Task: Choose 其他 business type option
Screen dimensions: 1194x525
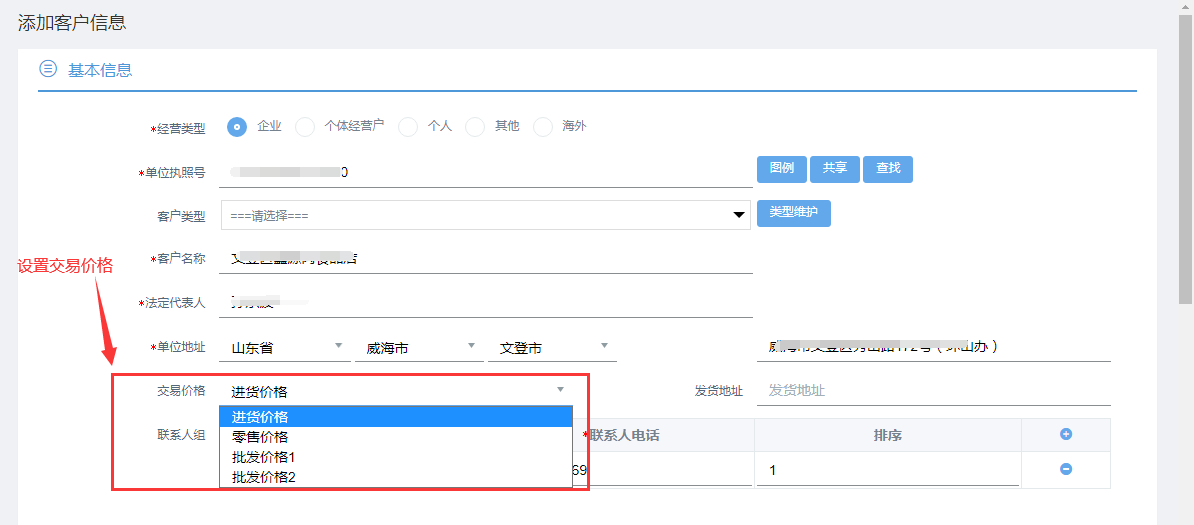Action: (x=475, y=126)
